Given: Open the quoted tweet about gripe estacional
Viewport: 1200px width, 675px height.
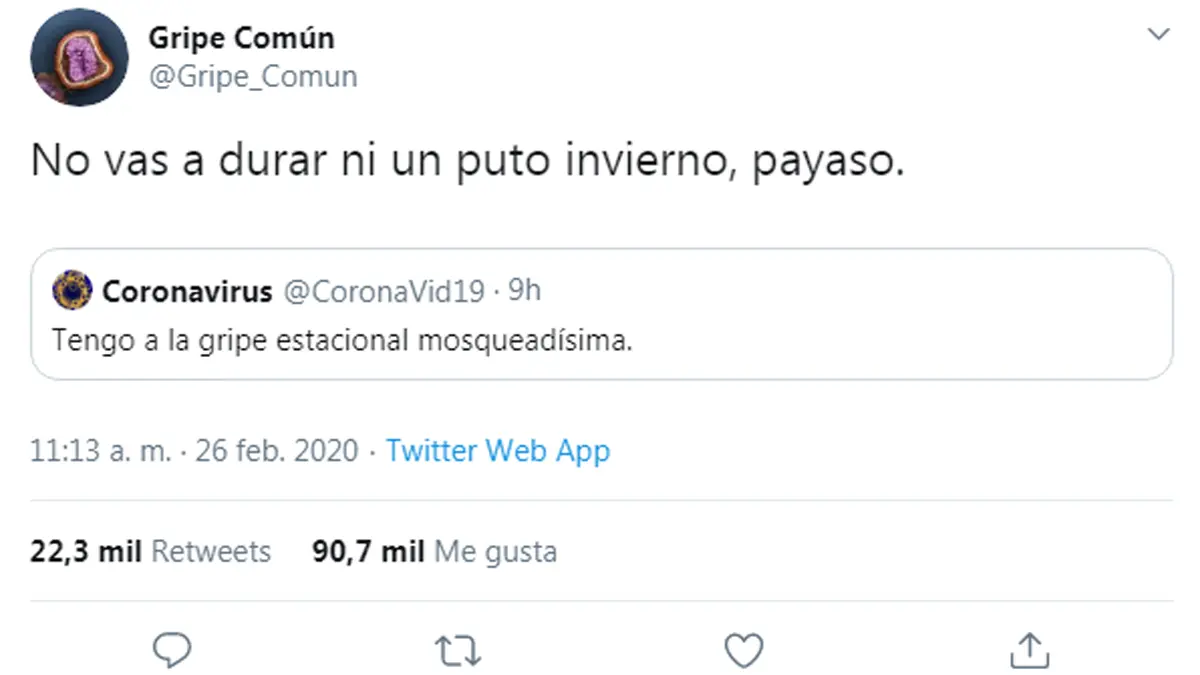Looking at the screenshot, I should point(600,340).
